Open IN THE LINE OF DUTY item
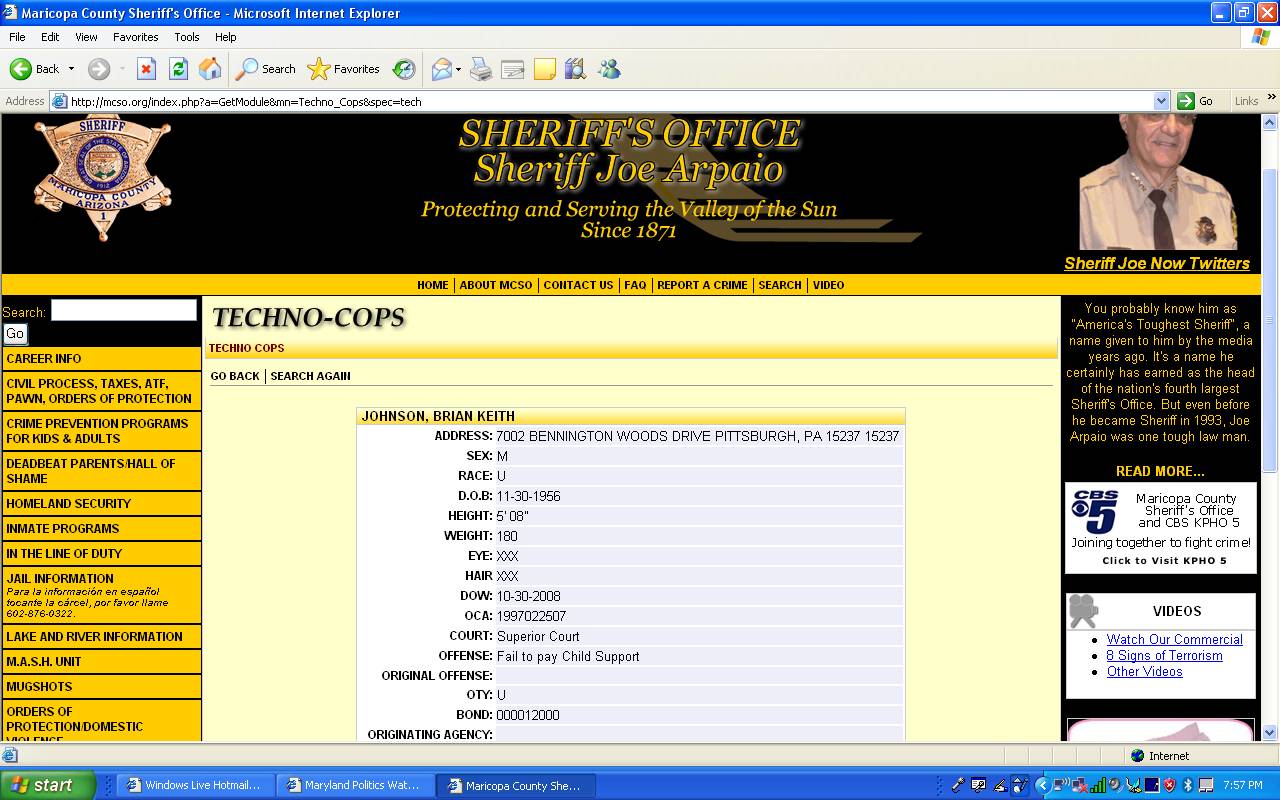 [102, 553]
